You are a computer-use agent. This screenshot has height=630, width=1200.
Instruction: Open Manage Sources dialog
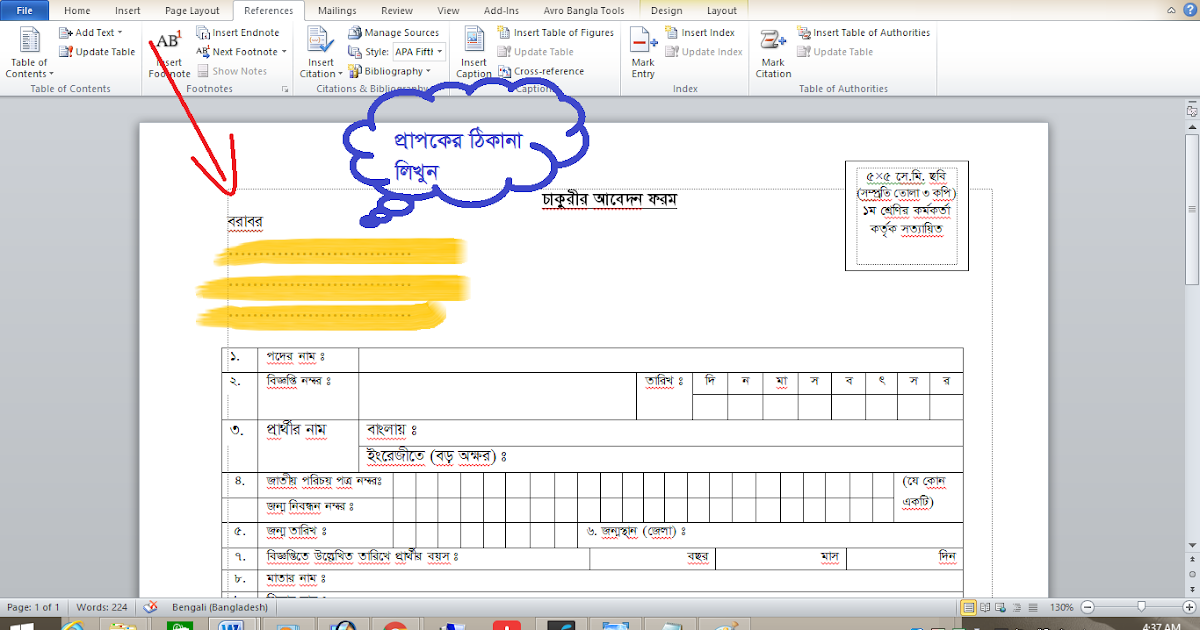394,32
